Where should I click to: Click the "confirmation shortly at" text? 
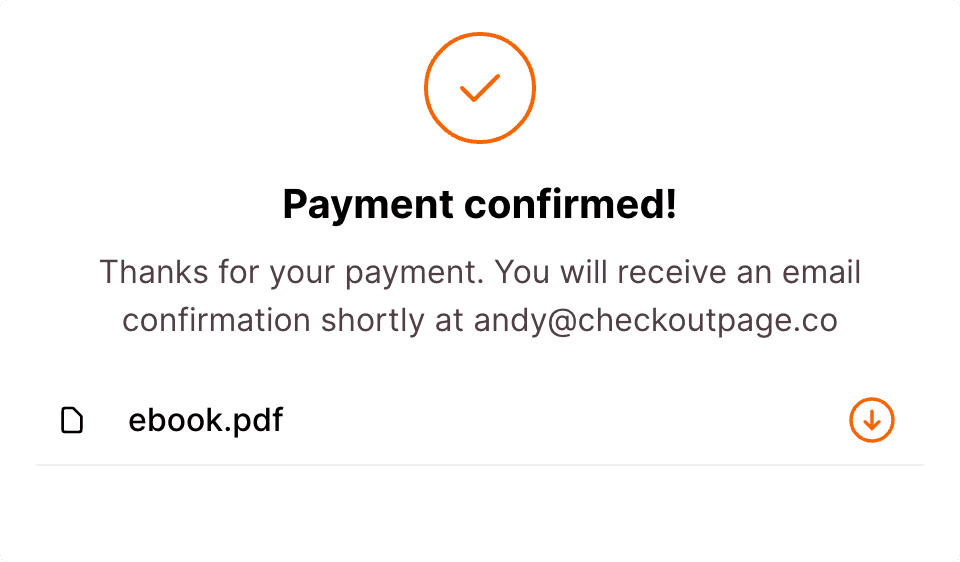click(x=293, y=320)
